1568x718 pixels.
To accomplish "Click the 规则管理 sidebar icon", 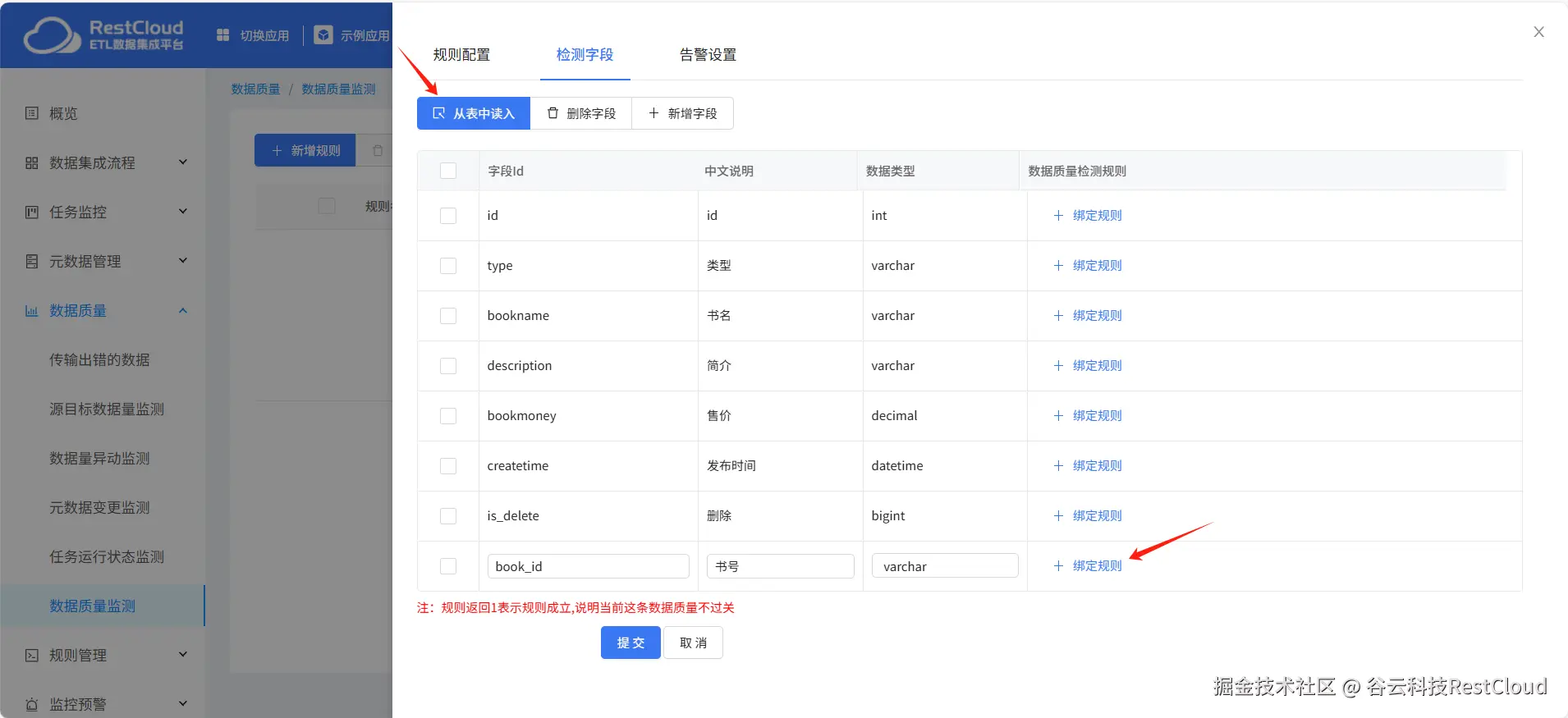I will 32,655.
